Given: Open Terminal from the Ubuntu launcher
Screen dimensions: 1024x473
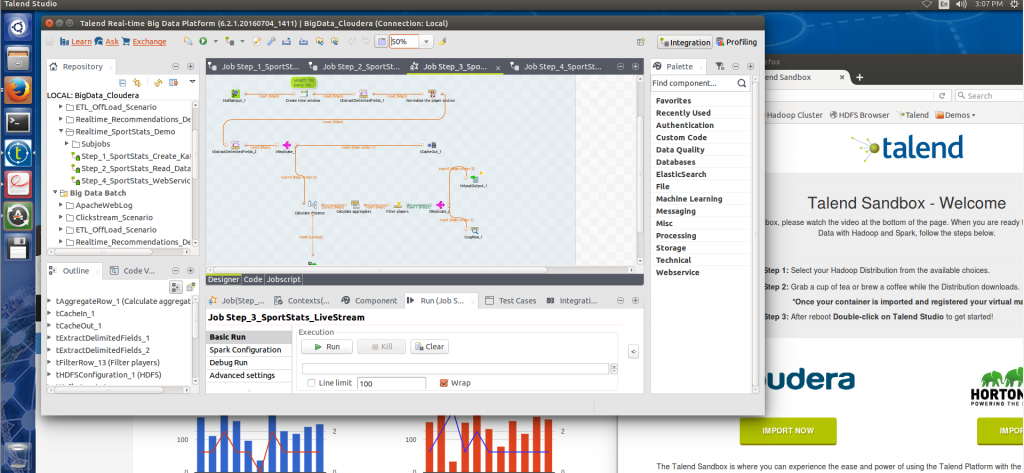Looking at the screenshot, I should tap(18, 121).
